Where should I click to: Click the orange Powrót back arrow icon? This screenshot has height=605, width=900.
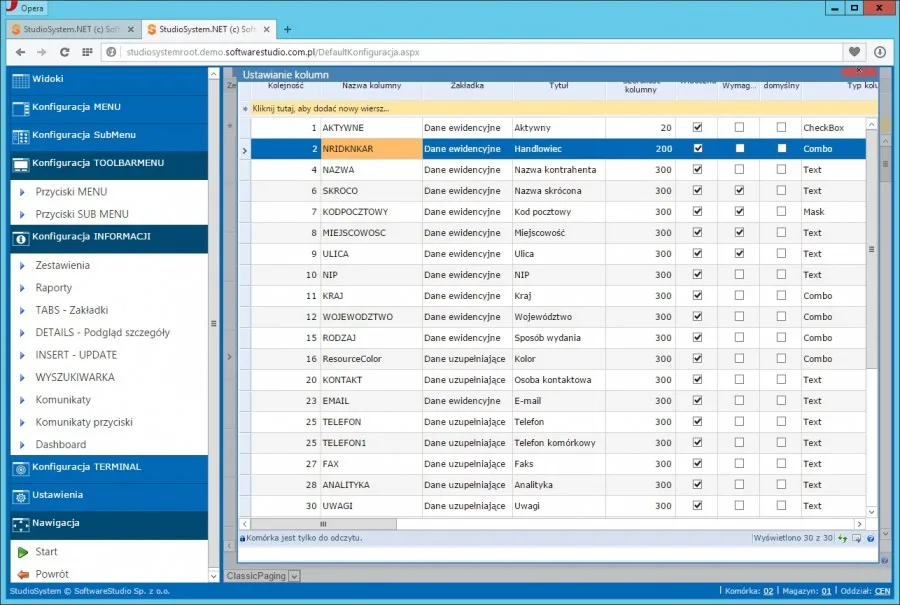coord(23,575)
